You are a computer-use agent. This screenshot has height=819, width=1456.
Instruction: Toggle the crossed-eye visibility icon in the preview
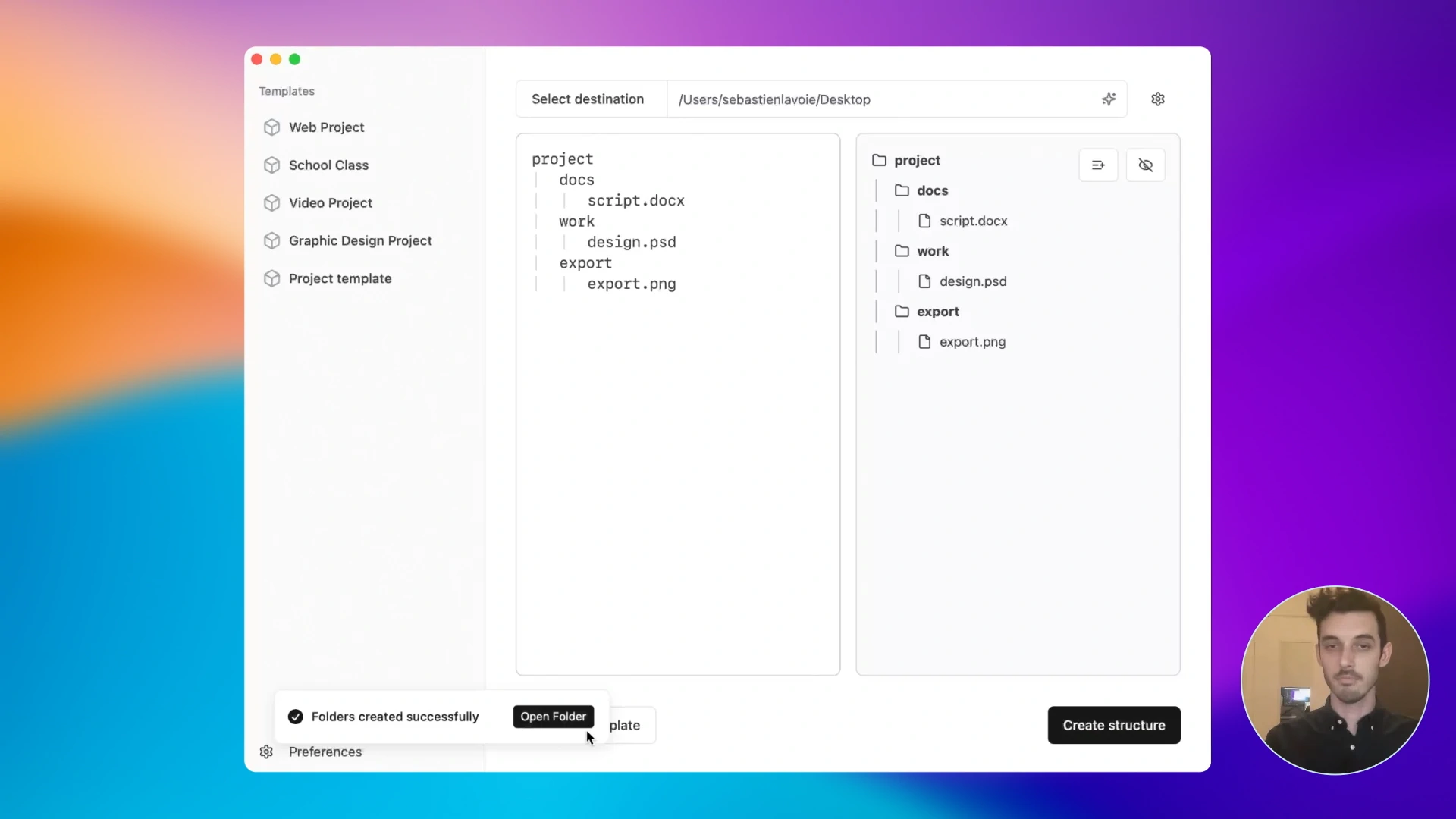point(1146,165)
